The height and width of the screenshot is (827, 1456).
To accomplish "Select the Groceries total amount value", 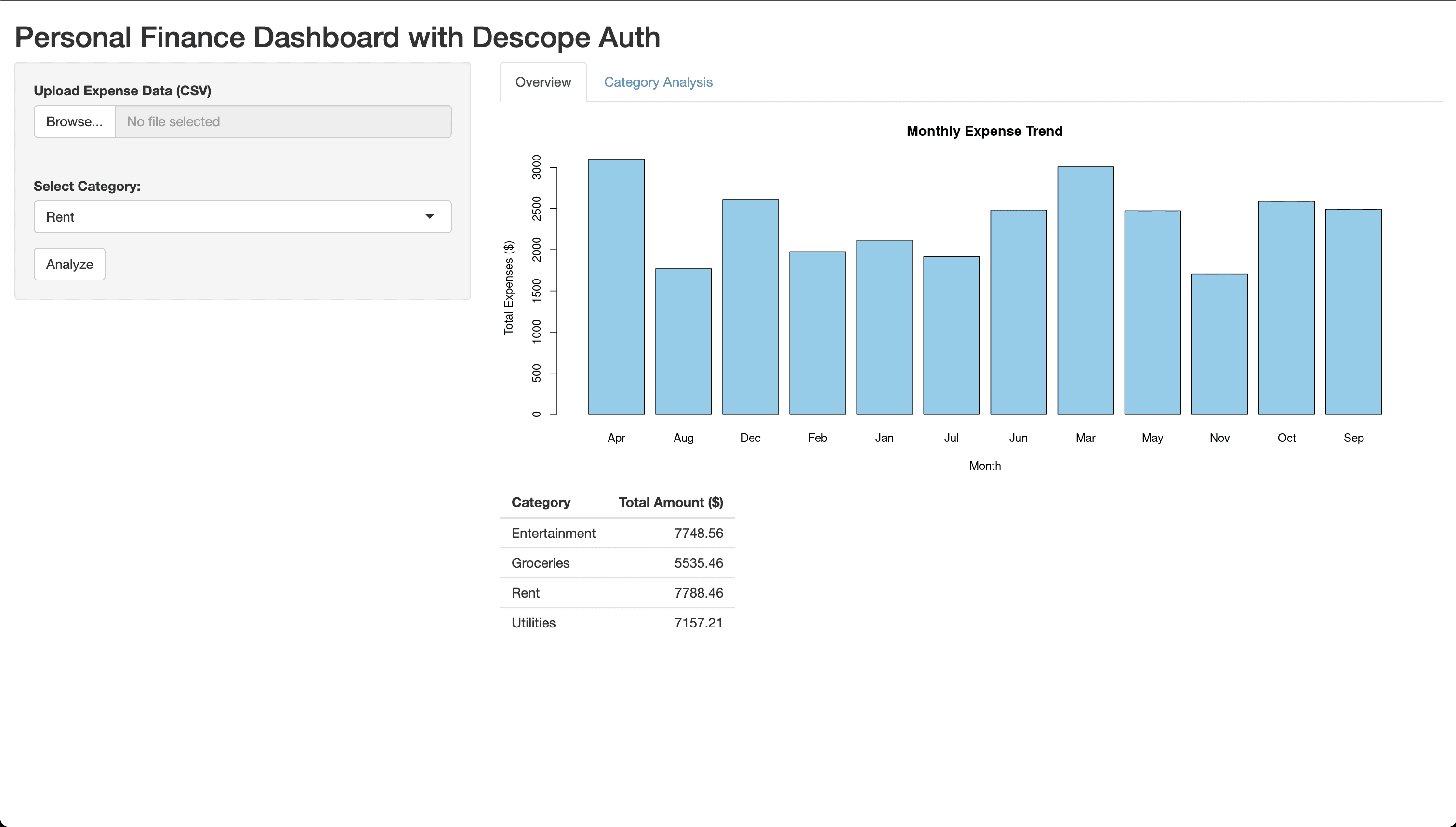I will pyautogui.click(x=699, y=563).
